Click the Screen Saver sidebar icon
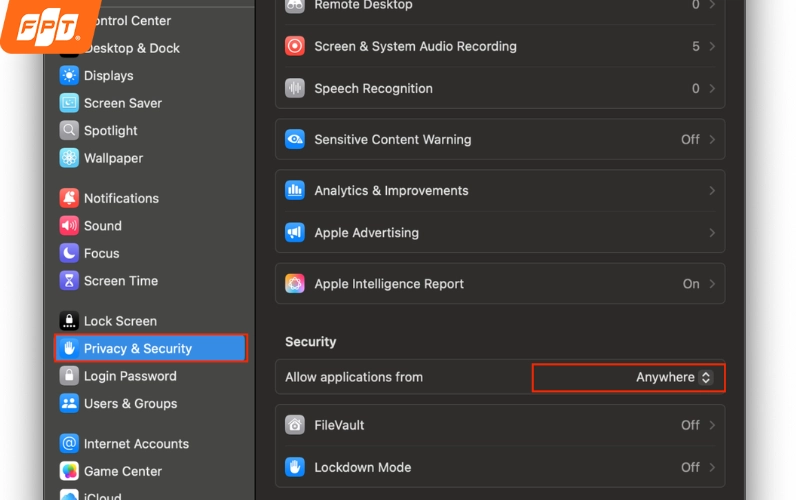This screenshot has width=800, height=500. point(69,103)
